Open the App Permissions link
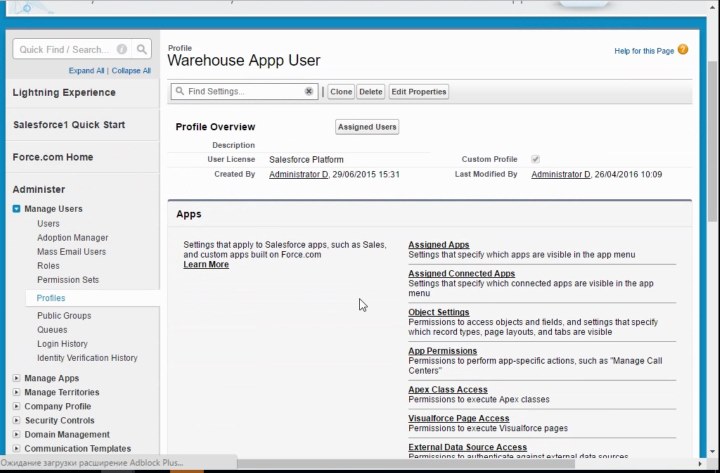720x473 pixels. click(443, 351)
